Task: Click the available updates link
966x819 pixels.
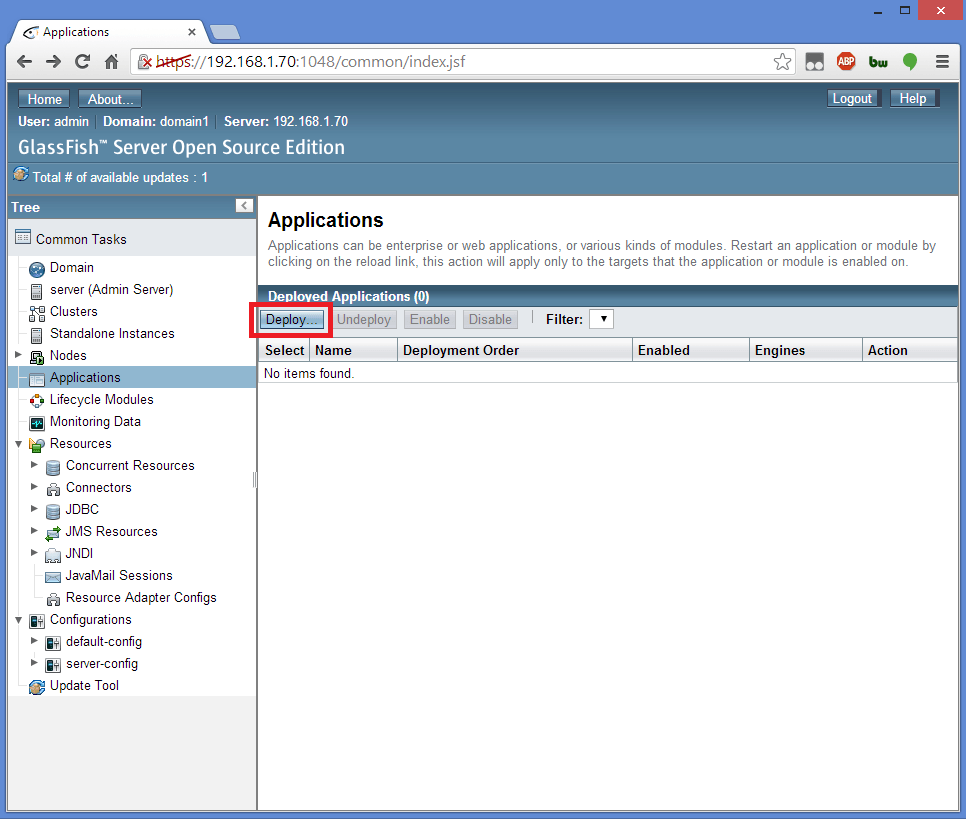Action: point(120,177)
